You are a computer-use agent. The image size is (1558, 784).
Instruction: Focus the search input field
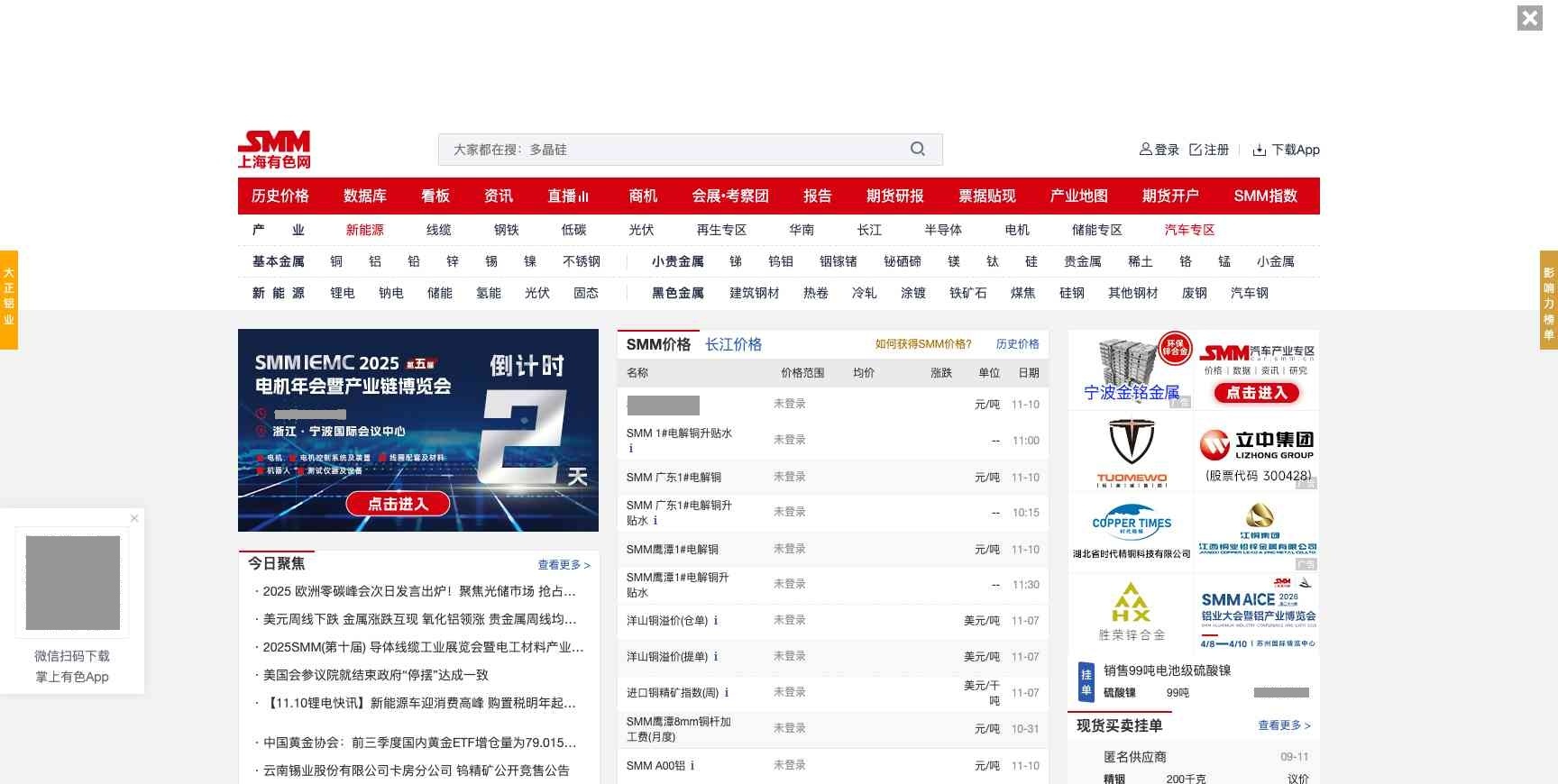pyautogui.click(x=676, y=150)
